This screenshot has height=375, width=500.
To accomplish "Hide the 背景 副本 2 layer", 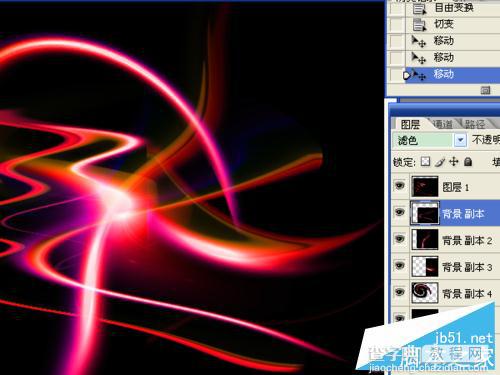I will click(x=399, y=238).
